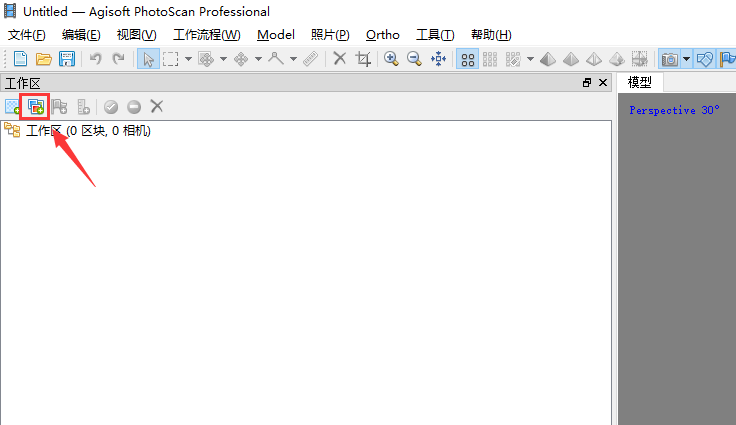
Task: Expand the rectangle selection tool dropdown arrow
Action: click(x=188, y=59)
